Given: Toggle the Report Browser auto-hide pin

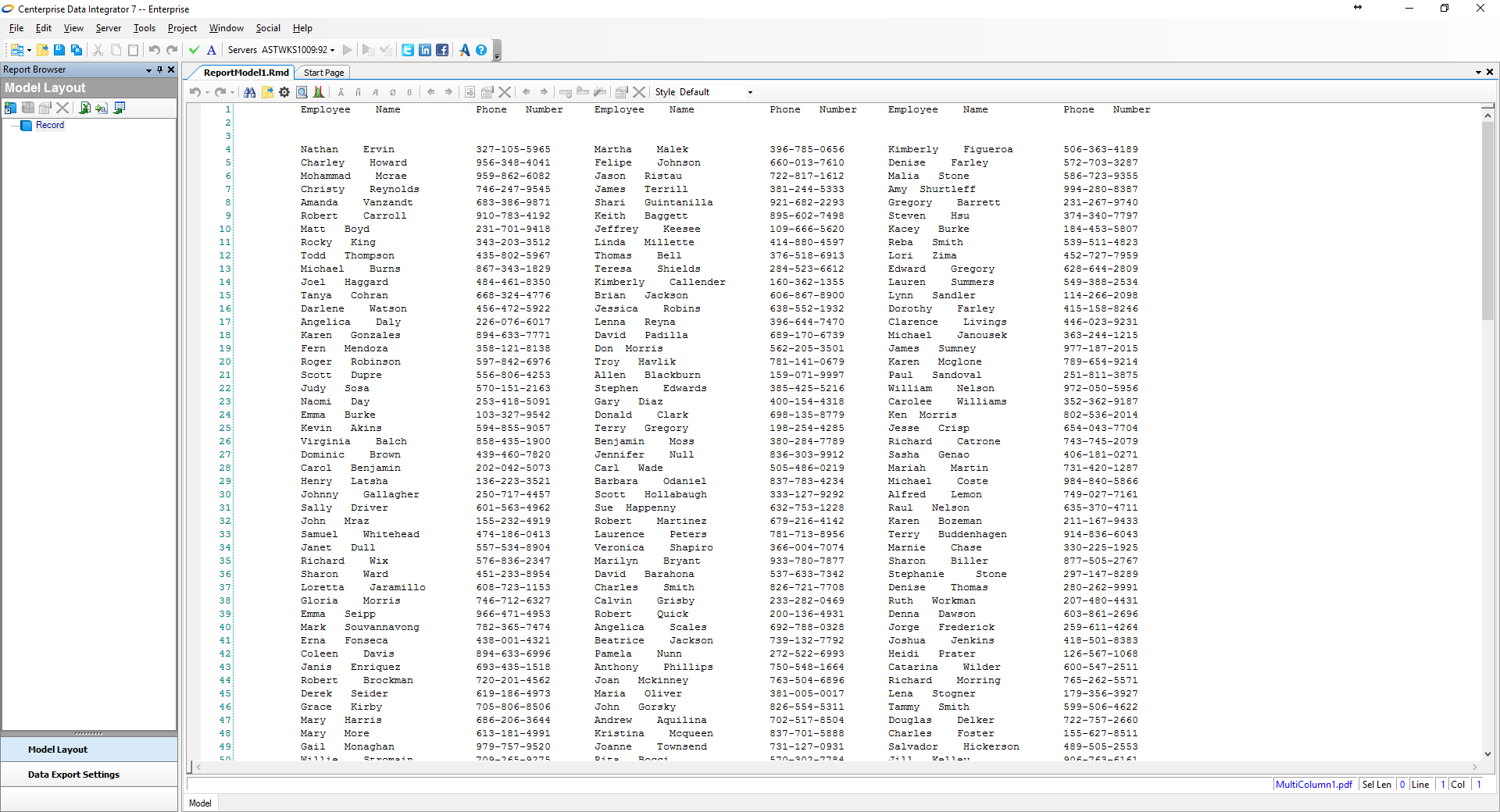Looking at the screenshot, I should pyautogui.click(x=159, y=69).
